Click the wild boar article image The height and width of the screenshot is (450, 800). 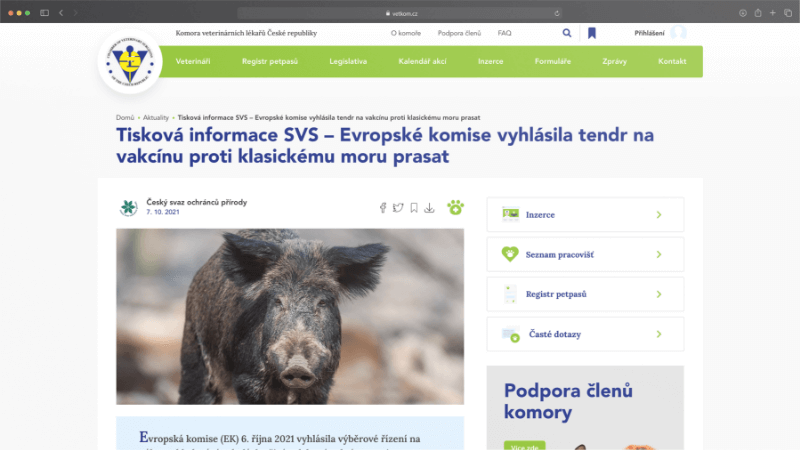click(x=290, y=316)
